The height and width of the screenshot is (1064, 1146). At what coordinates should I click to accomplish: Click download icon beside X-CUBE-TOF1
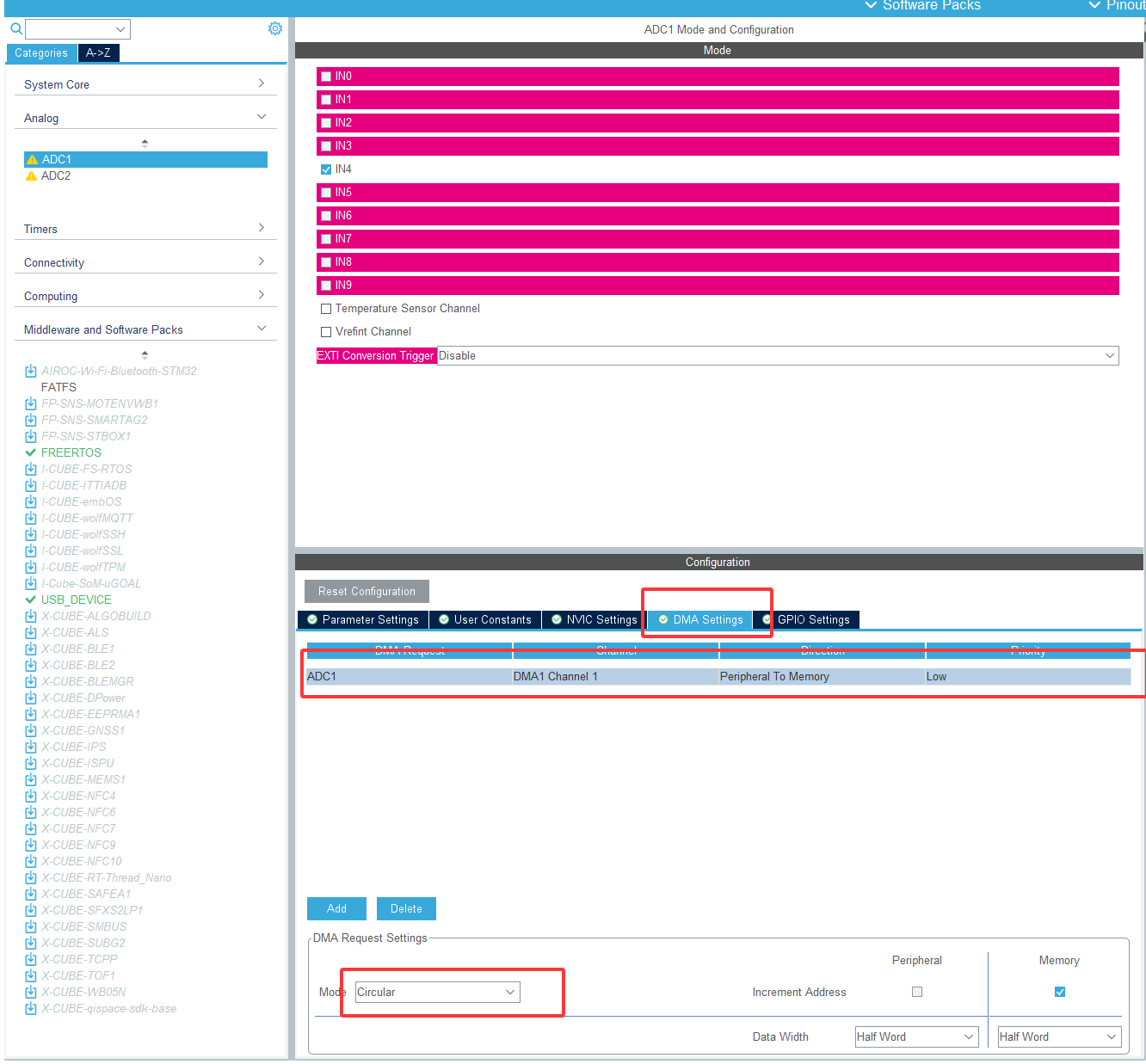pos(31,975)
